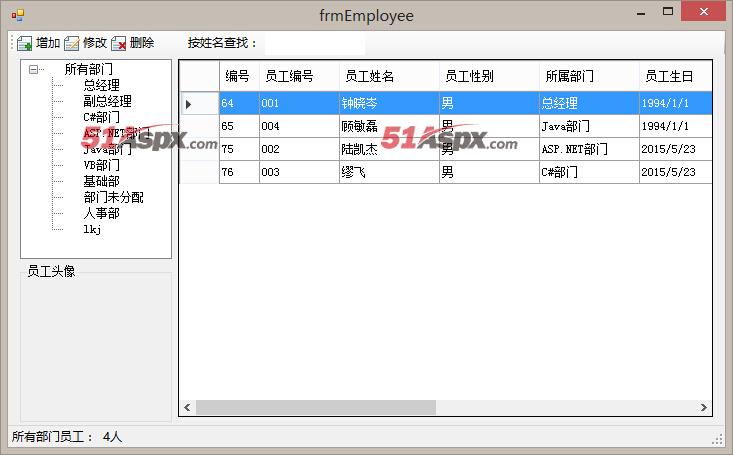733x455 pixels.
Task: Click the frmEmployee window app icon
Action: (x=18, y=16)
